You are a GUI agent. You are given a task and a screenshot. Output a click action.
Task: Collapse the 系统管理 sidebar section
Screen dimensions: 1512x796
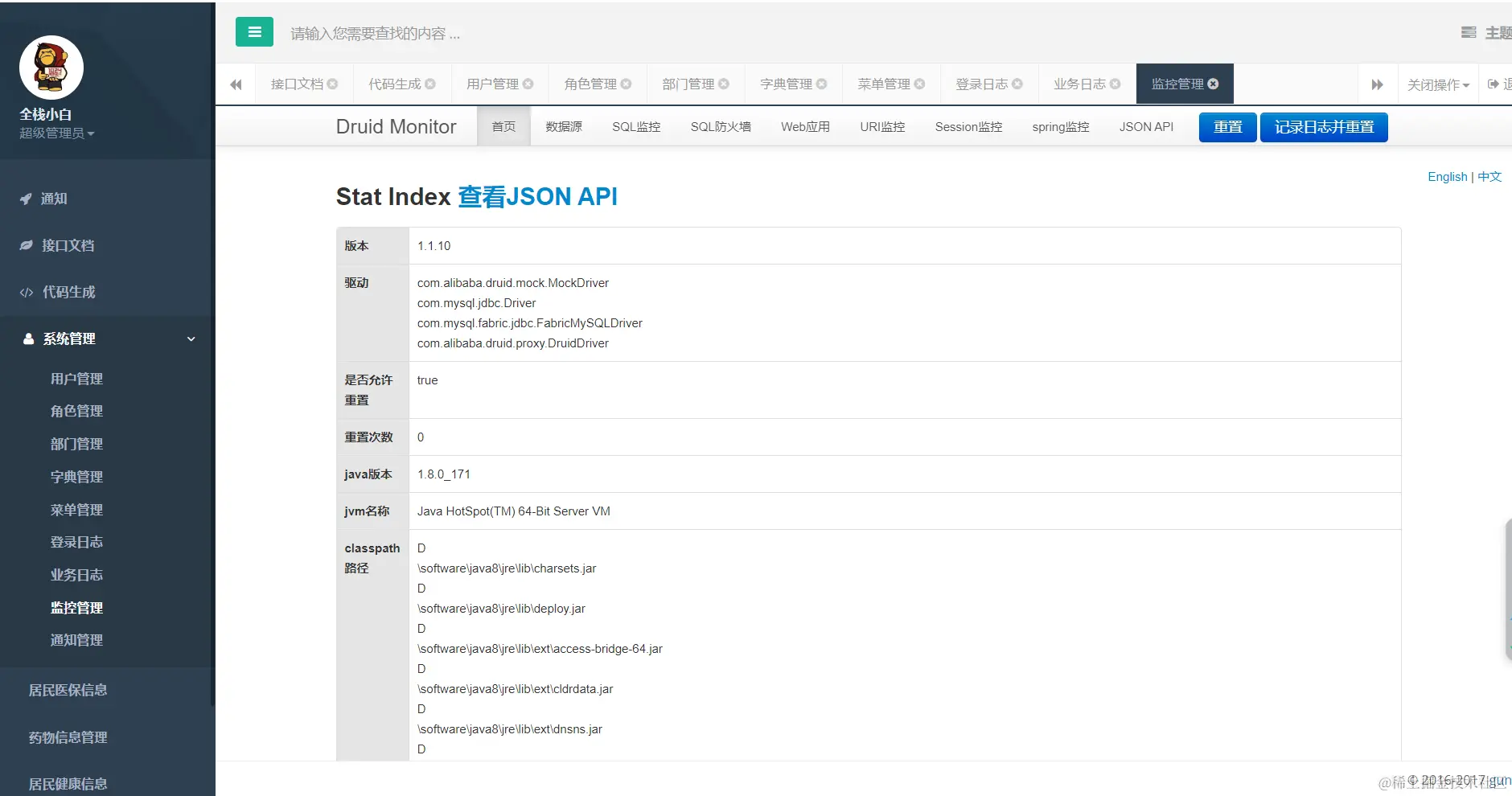107,339
